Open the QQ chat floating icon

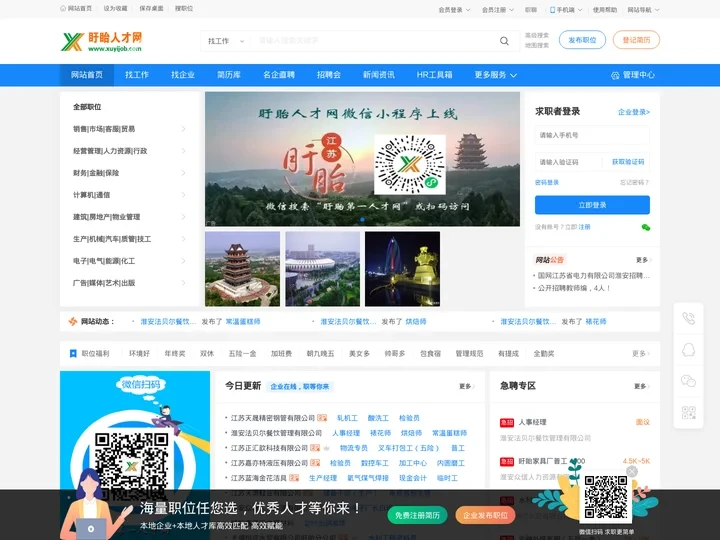click(x=688, y=350)
